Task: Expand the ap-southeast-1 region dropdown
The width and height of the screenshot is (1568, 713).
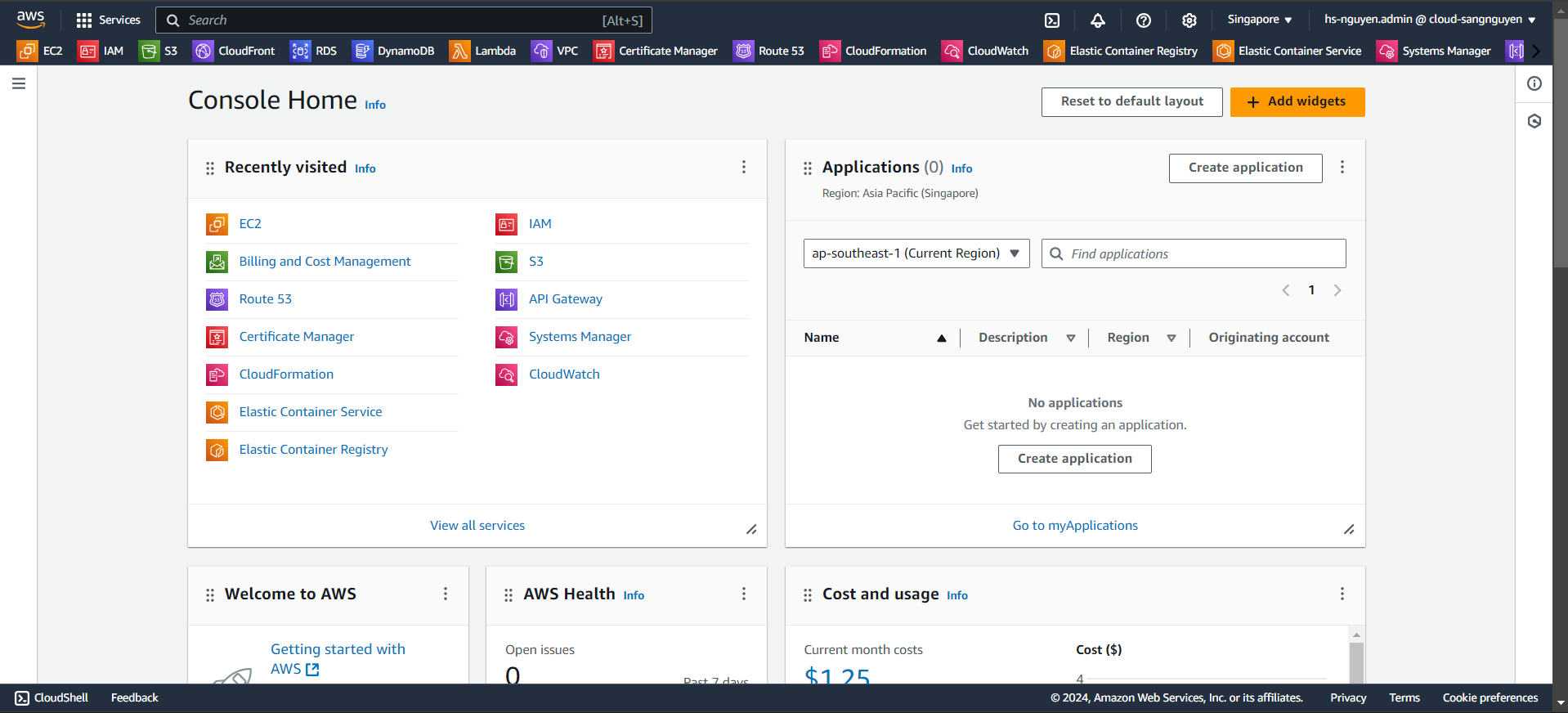Action: (x=916, y=253)
